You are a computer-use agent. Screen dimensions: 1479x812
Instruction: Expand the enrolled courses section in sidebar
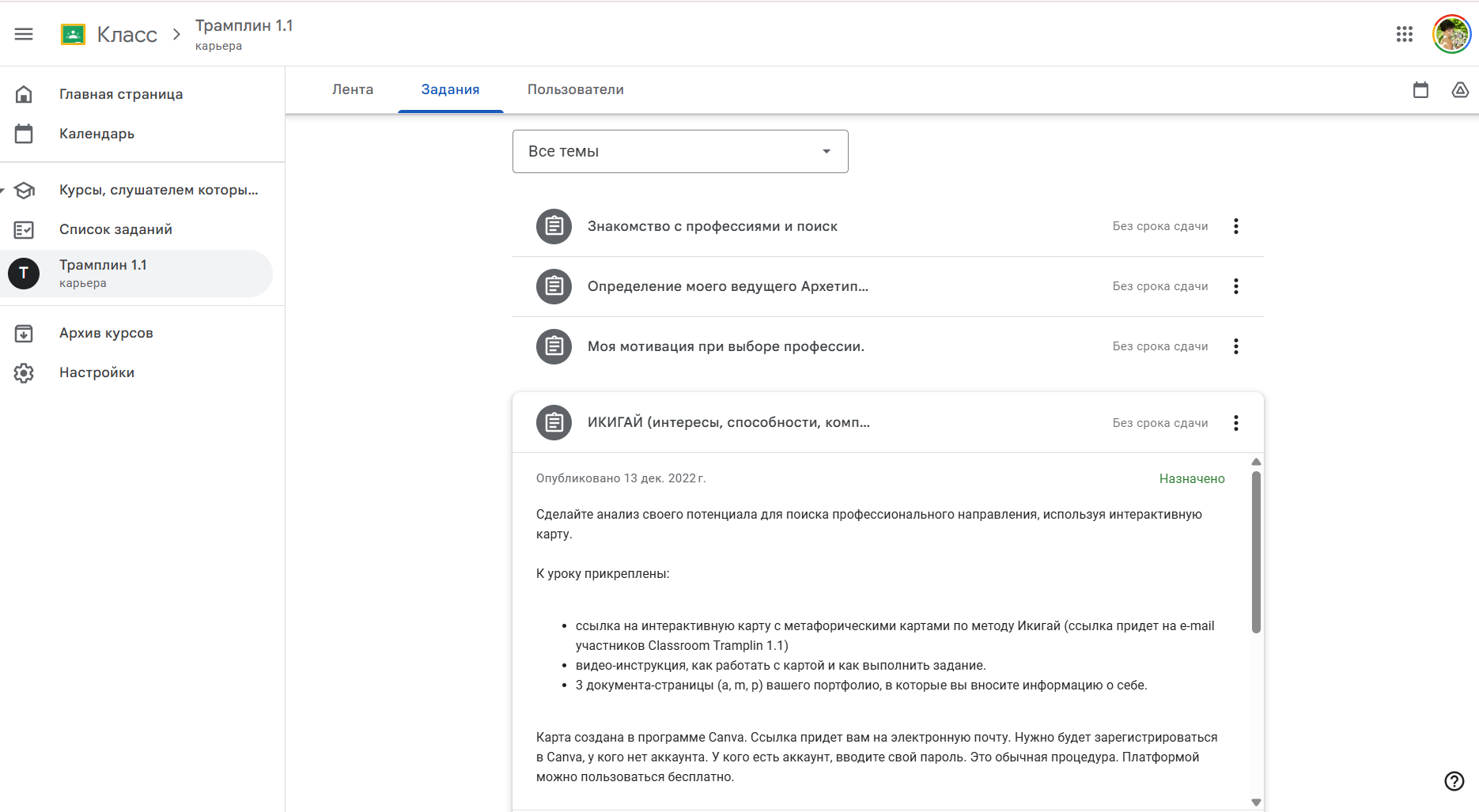tap(4, 191)
